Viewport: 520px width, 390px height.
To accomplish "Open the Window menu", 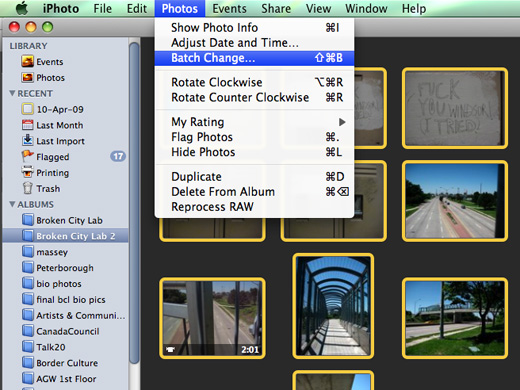I will (366, 8).
